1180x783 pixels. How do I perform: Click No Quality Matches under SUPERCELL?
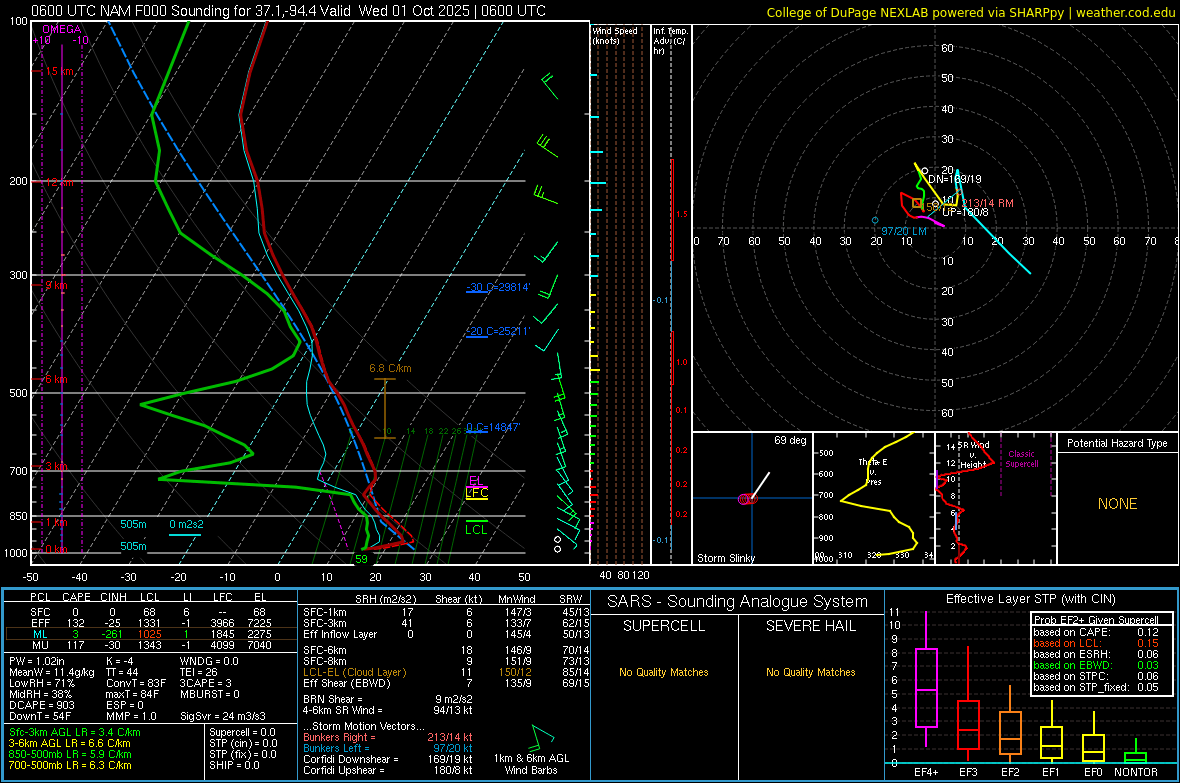click(664, 672)
